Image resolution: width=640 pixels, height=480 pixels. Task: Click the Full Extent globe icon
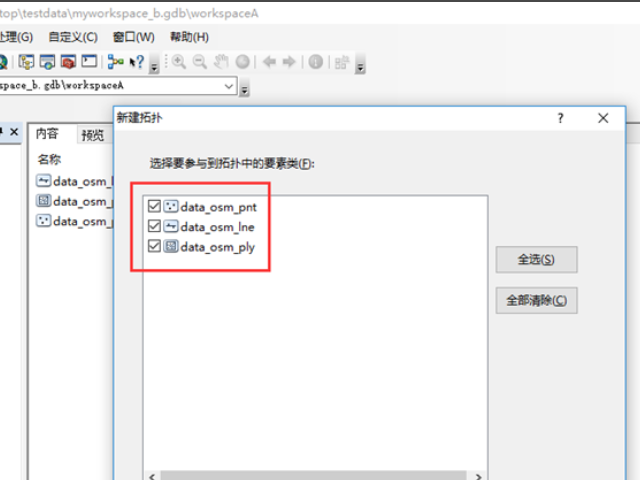click(242, 62)
